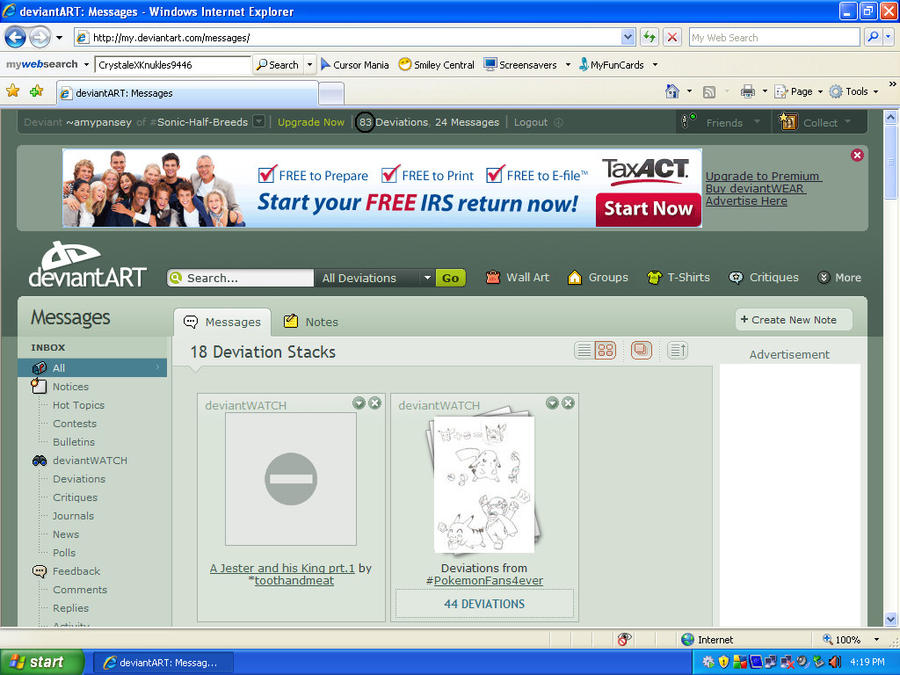Click the Windows Start button
This screenshot has height=675, width=900.
pos(41,662)
